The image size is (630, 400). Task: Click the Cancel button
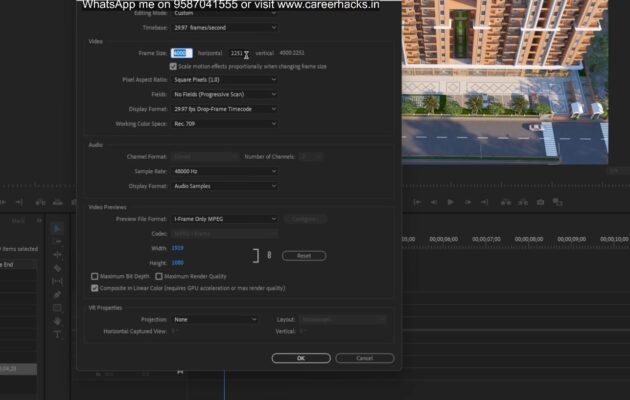pyautogui.click(x=364, y=358)
